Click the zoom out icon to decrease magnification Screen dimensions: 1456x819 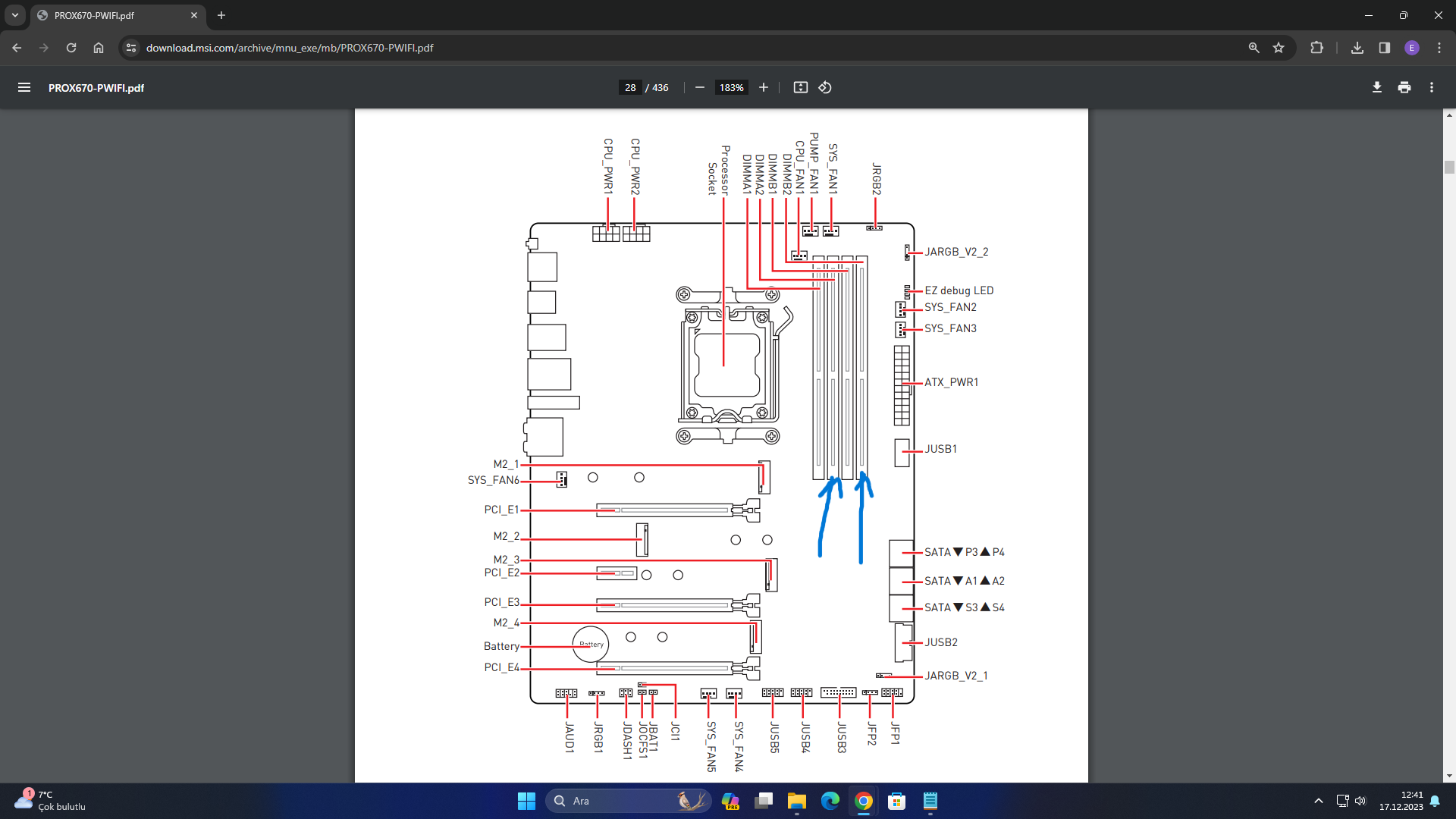[700, 88]
